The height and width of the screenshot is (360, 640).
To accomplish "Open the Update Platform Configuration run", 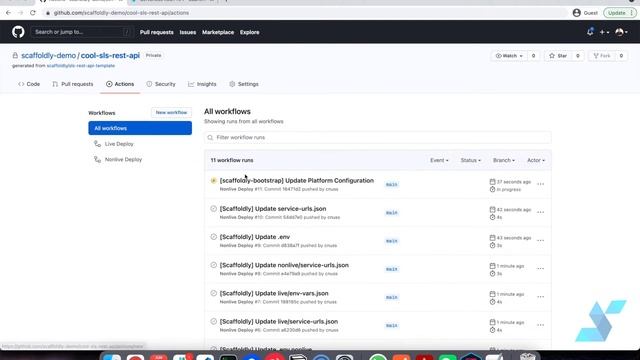I will point(297,180).
